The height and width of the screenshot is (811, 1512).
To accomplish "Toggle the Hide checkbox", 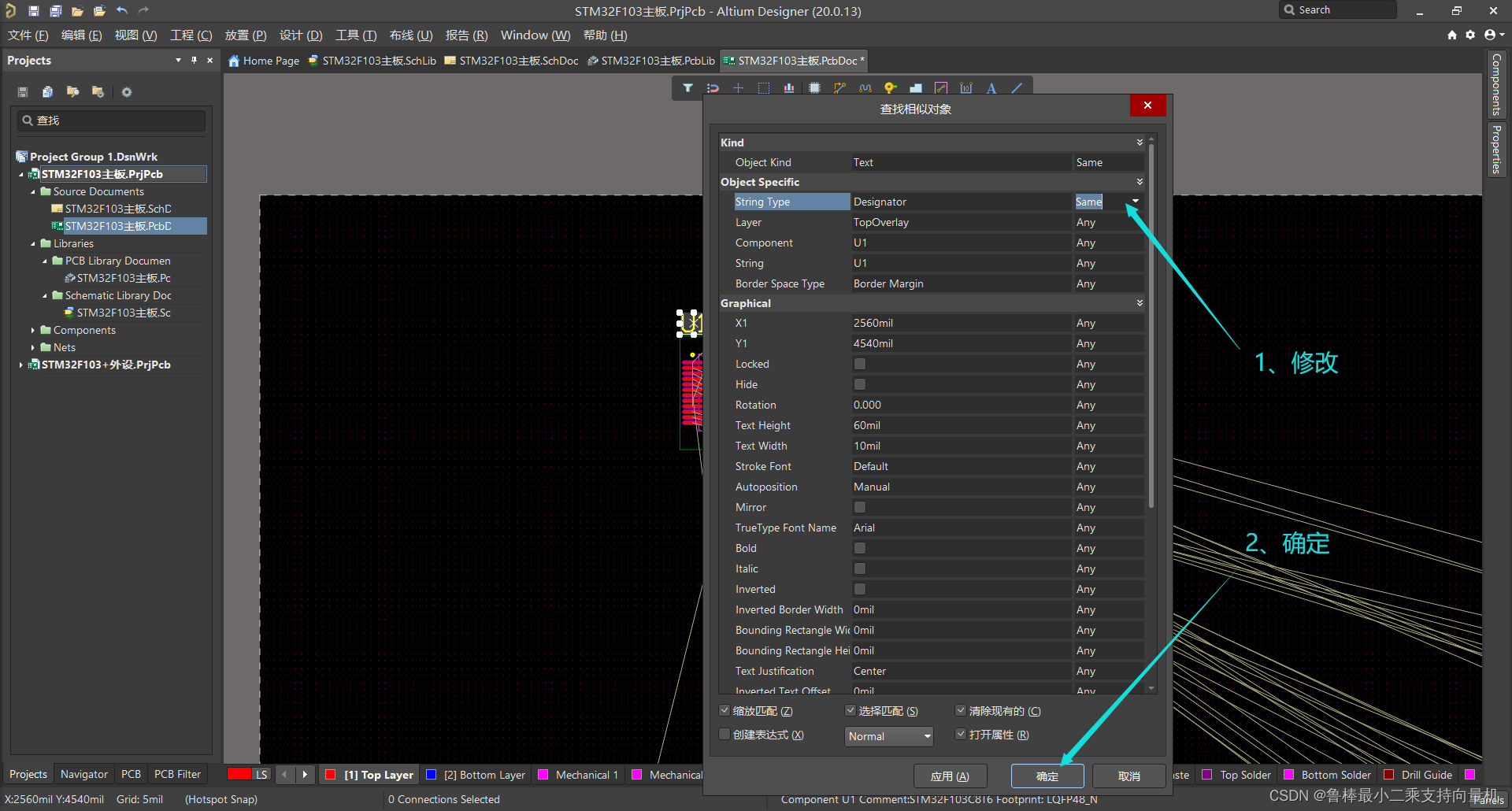I will coord(860,384).
